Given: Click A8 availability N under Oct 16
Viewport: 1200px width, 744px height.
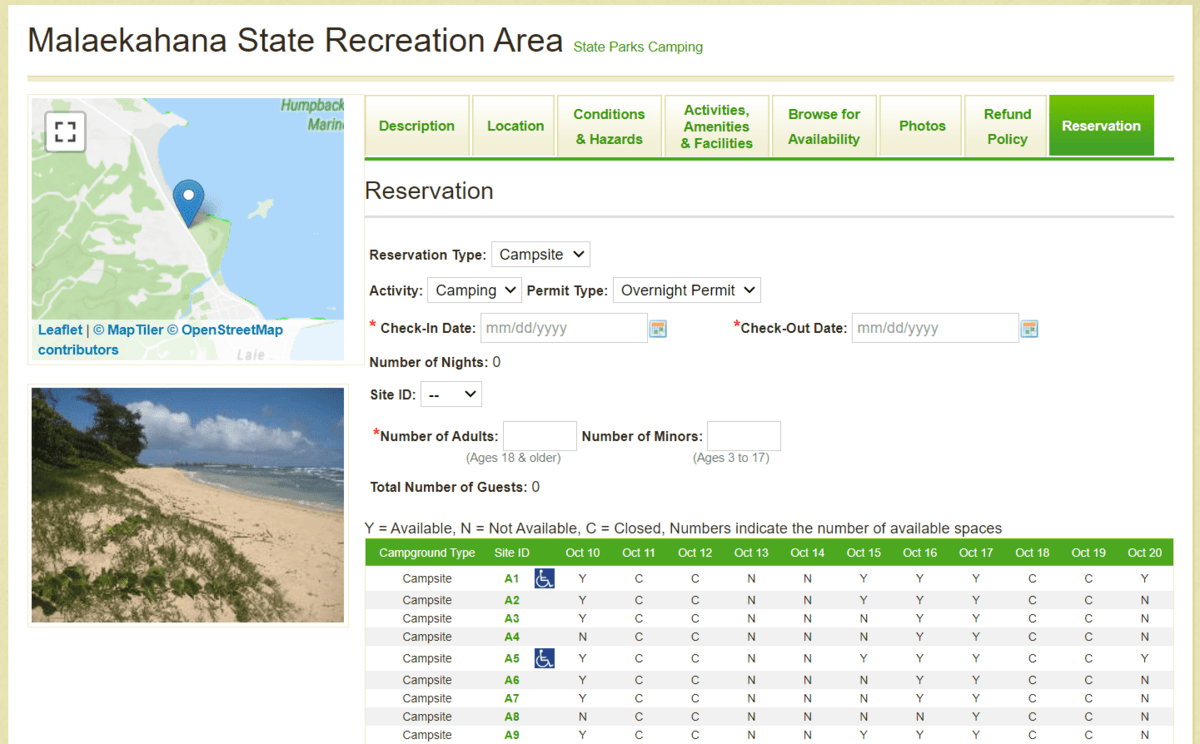Looking at the screenshot, I should pyautogui.click(x=920, y=716).
